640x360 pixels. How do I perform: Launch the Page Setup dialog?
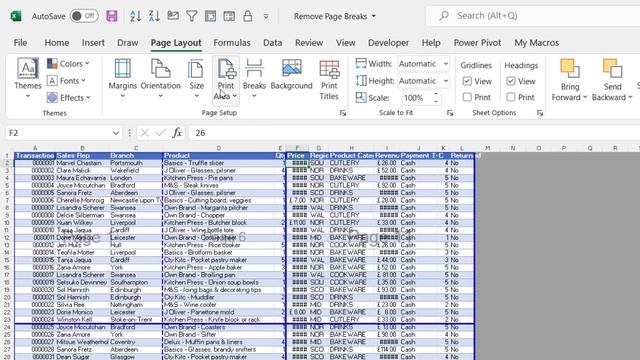[x=343, y=113]
